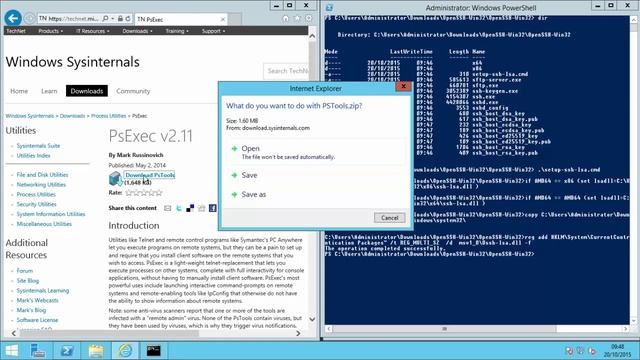Open Mark's Webcasts link

pyautogui.click(x=38, y=300)
